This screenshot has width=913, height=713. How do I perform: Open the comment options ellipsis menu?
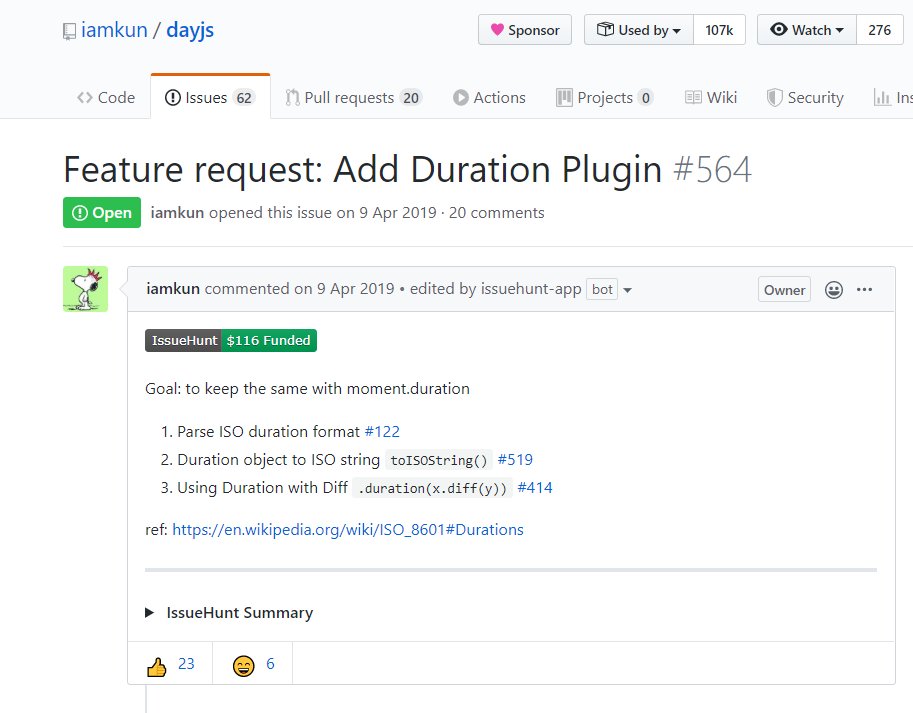[x=865, y=289]
